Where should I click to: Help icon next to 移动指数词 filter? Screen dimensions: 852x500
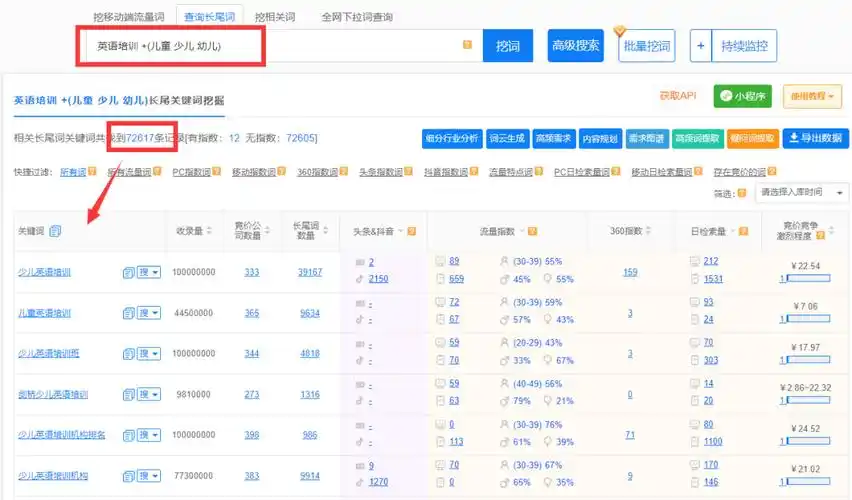(x=281, y=171)
